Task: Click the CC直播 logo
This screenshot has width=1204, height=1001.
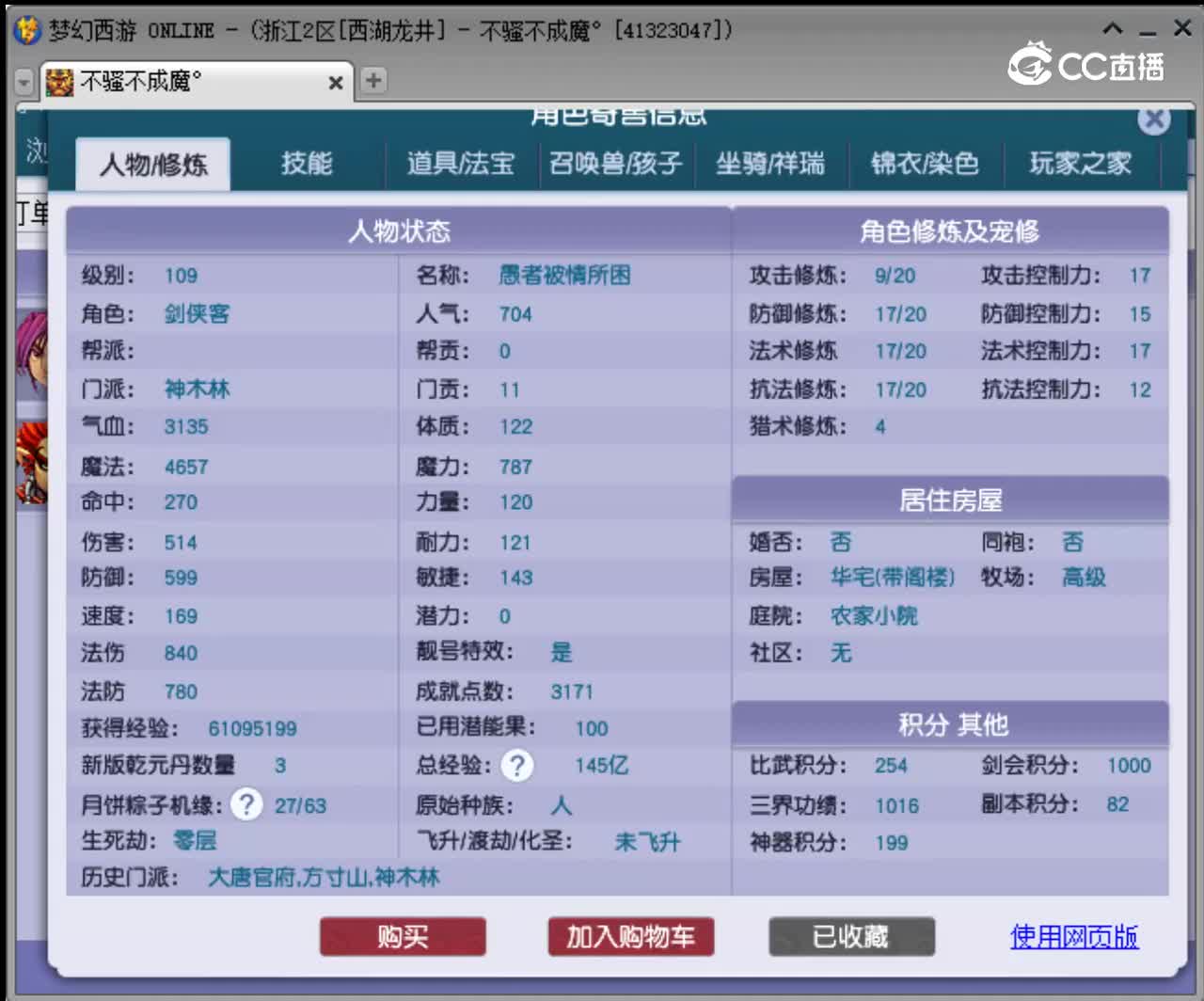Action: tap(1086, 64)
